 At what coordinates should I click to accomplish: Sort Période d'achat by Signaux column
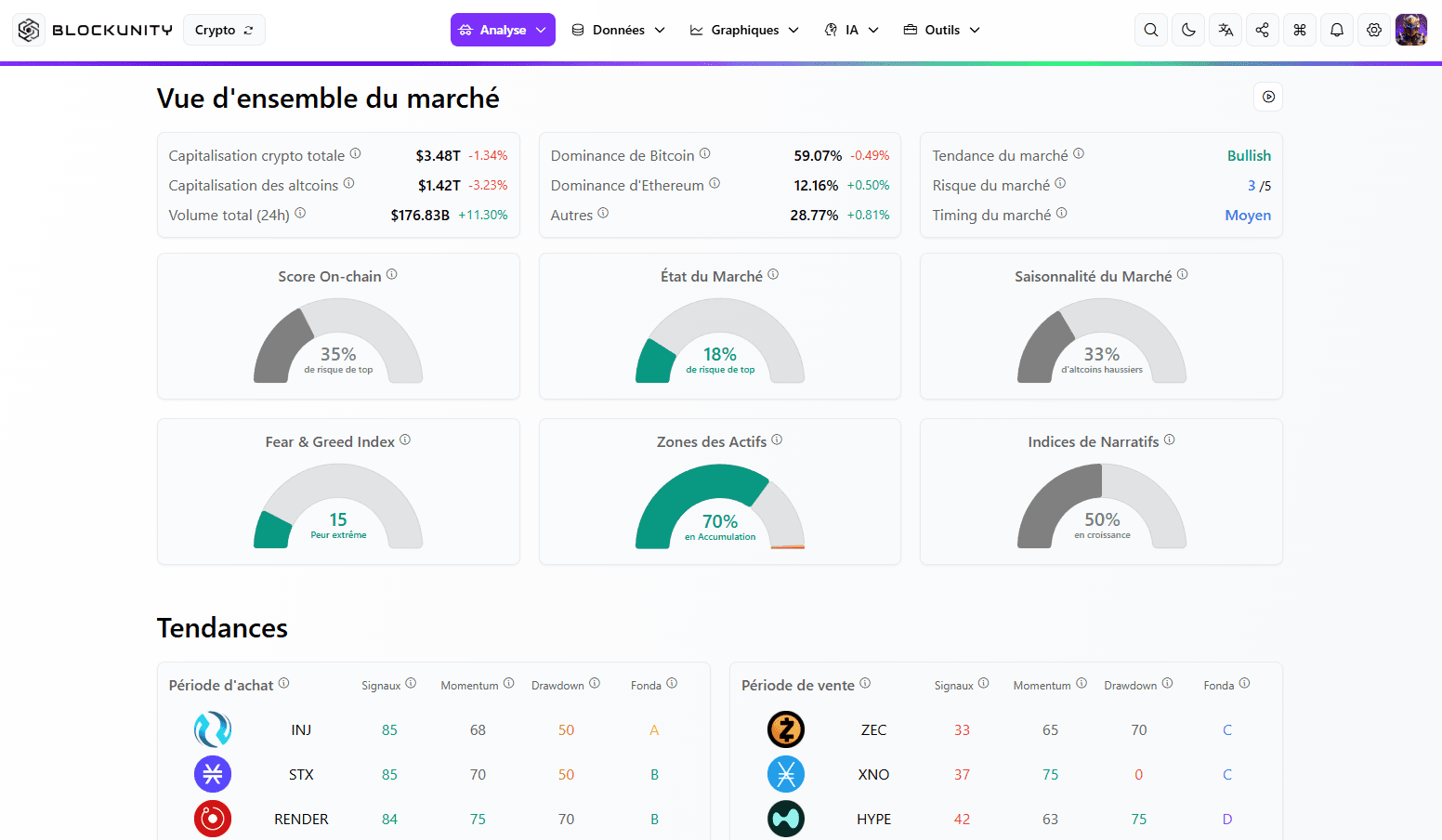(381, 686)
